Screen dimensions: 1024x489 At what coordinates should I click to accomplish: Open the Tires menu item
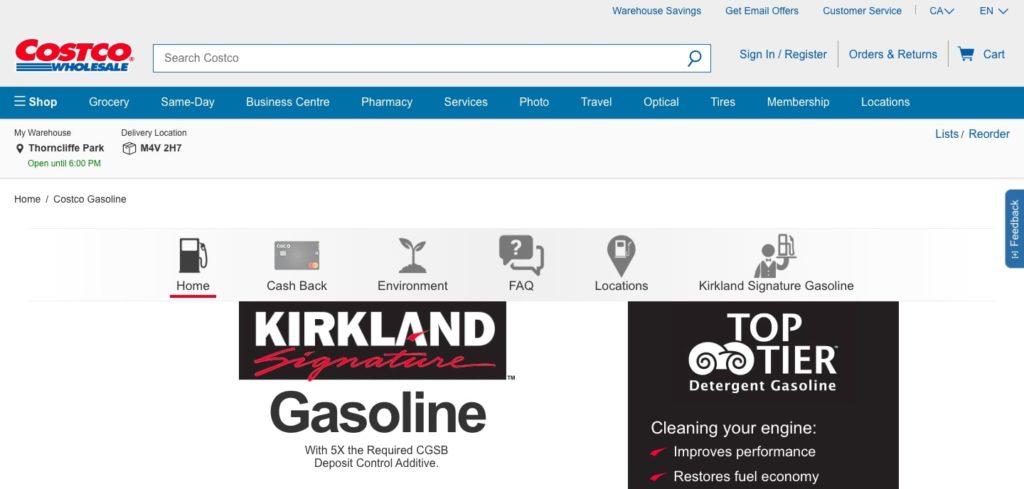coord(723,102)
